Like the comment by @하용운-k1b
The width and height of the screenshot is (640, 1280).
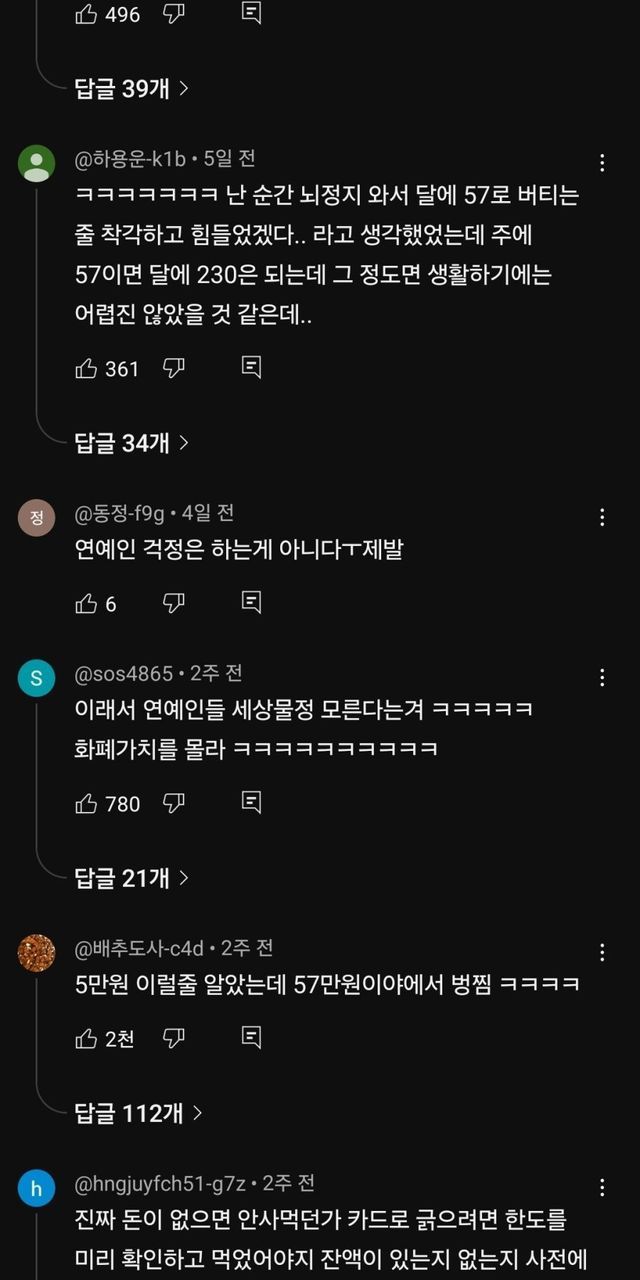click(87, 368)
